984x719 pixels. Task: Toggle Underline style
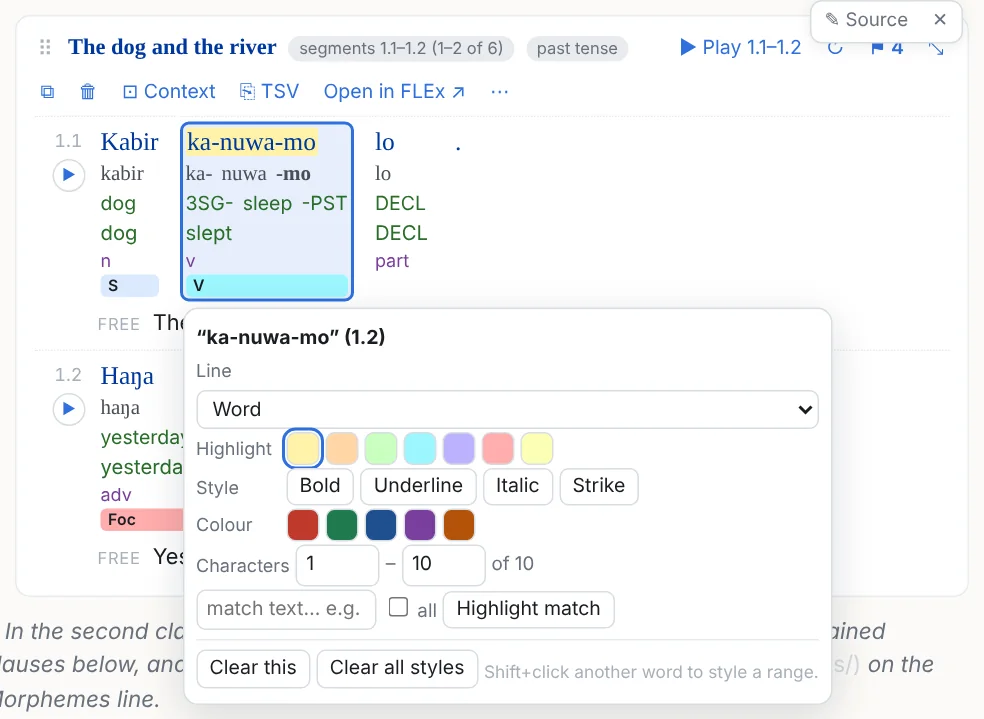pos(419,486)
